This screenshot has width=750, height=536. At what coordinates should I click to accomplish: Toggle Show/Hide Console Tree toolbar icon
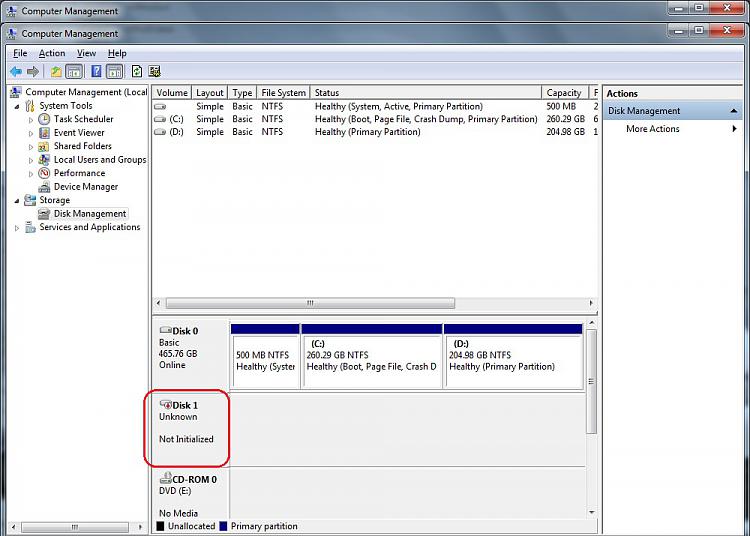pyautogui.click(x=74, y=72)
